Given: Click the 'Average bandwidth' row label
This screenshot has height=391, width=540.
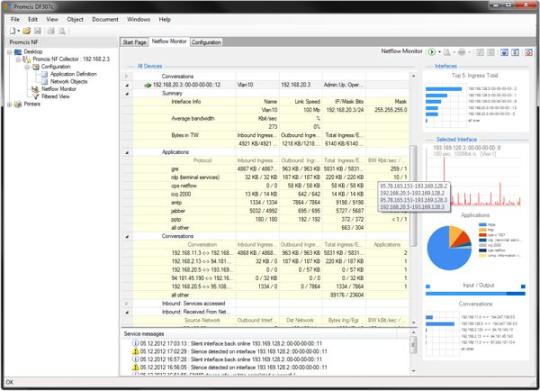Looking at the screenshot, I should (193, 119).
